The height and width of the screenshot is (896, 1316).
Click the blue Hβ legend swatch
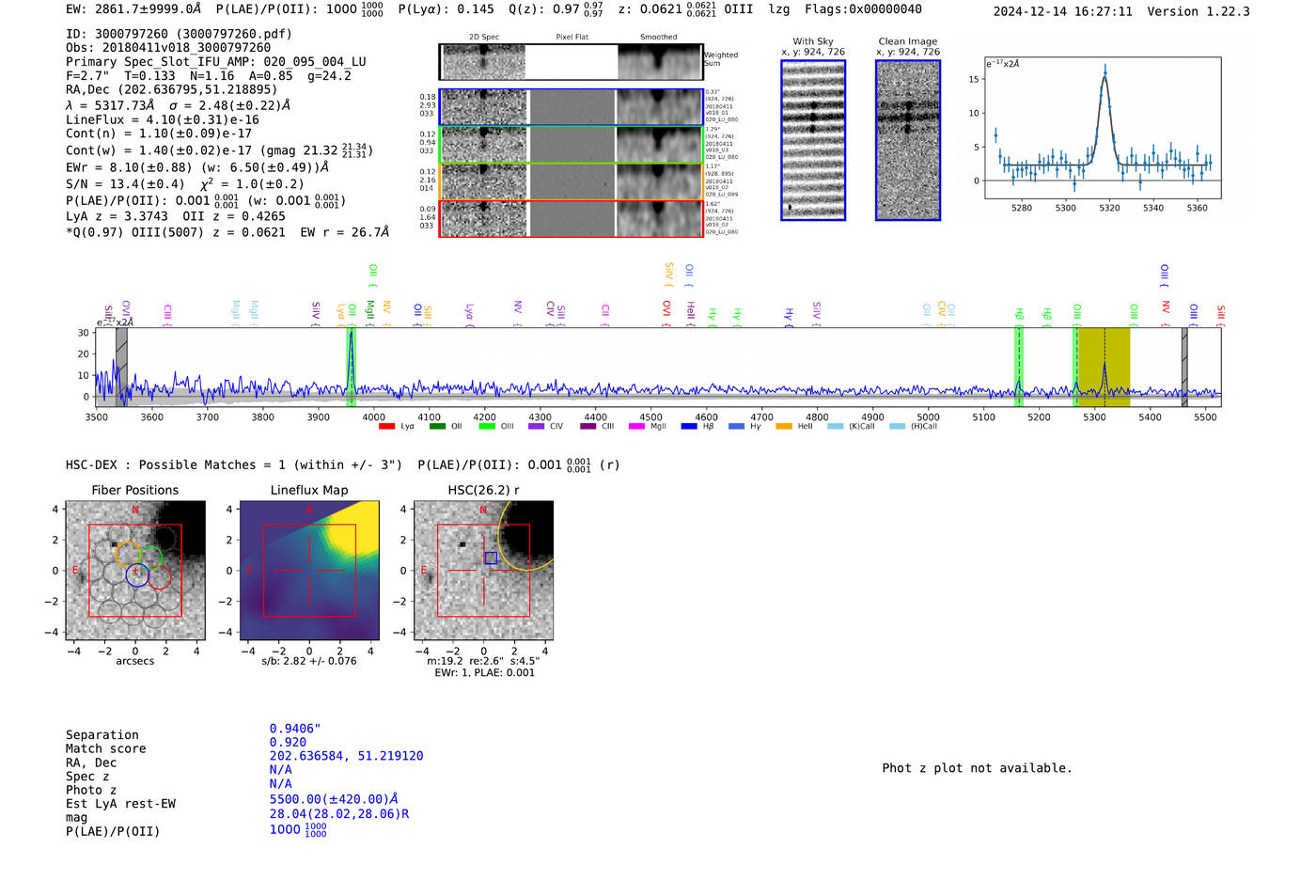coord(689,427)
